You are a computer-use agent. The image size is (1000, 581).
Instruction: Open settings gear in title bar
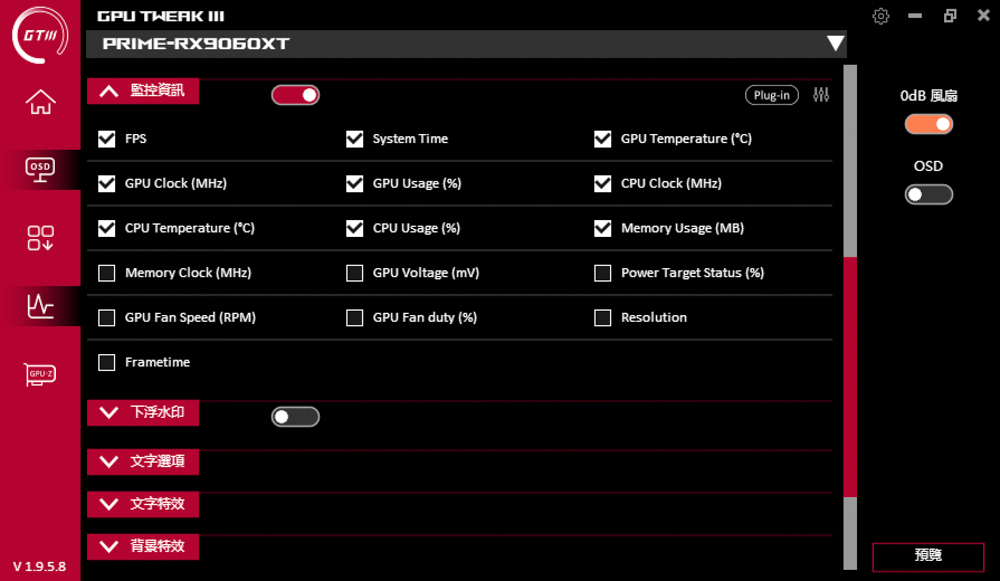coord(881,16)
